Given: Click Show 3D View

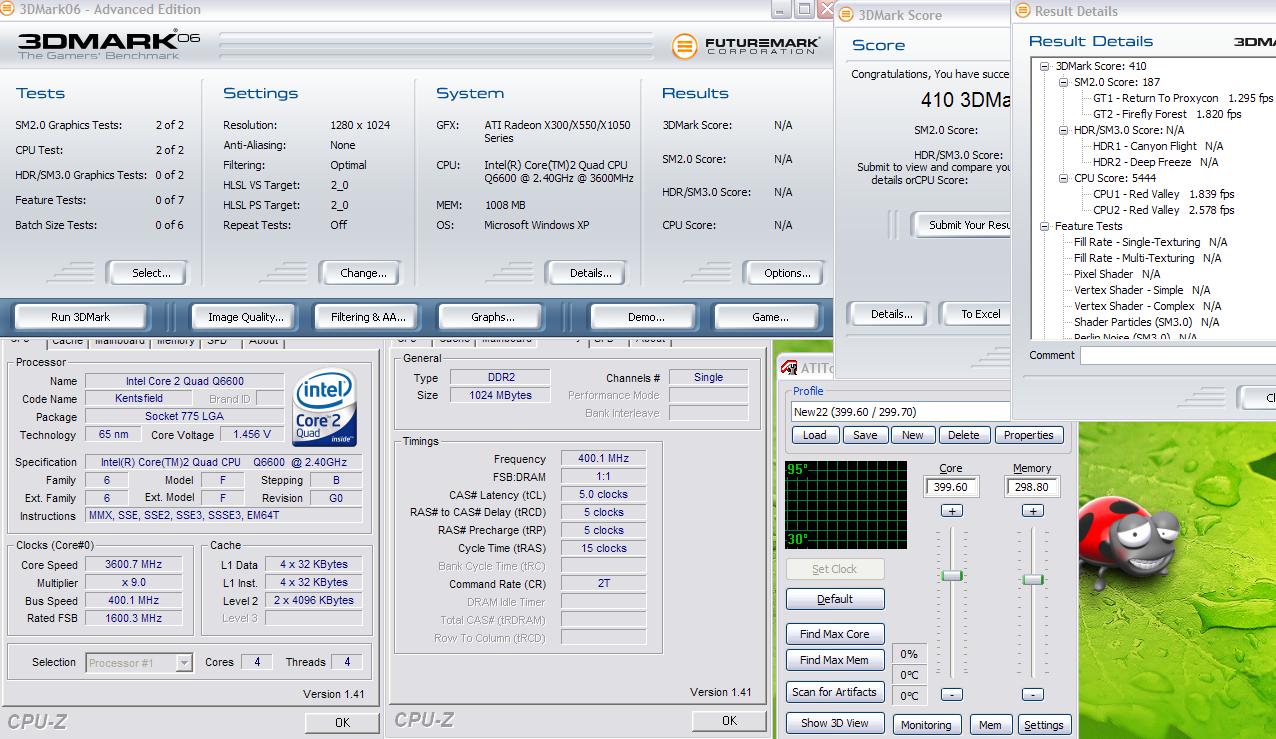Looking at the screenshot, I should pos(835,723).
